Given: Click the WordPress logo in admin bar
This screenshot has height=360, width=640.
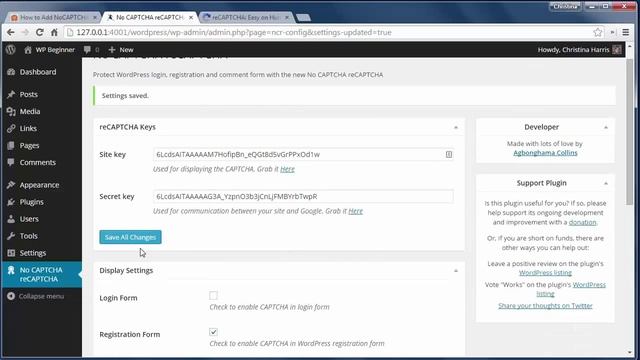Looking at the screenshot, I should [11, 49].
